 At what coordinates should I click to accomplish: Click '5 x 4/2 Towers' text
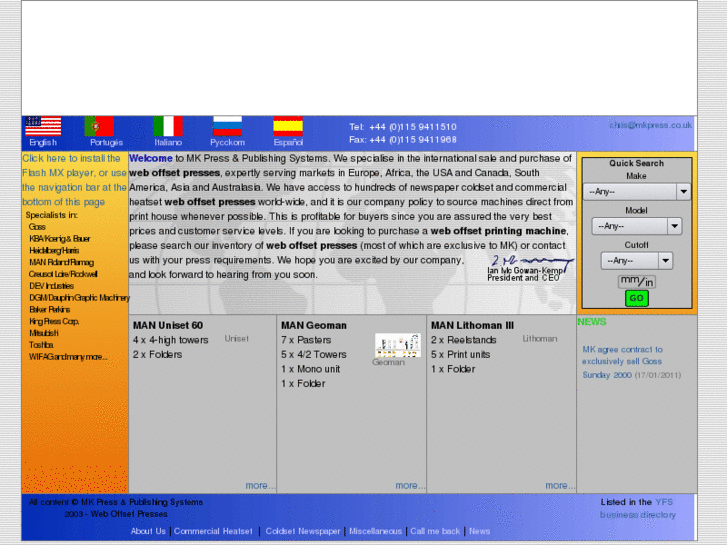point(314,354)
